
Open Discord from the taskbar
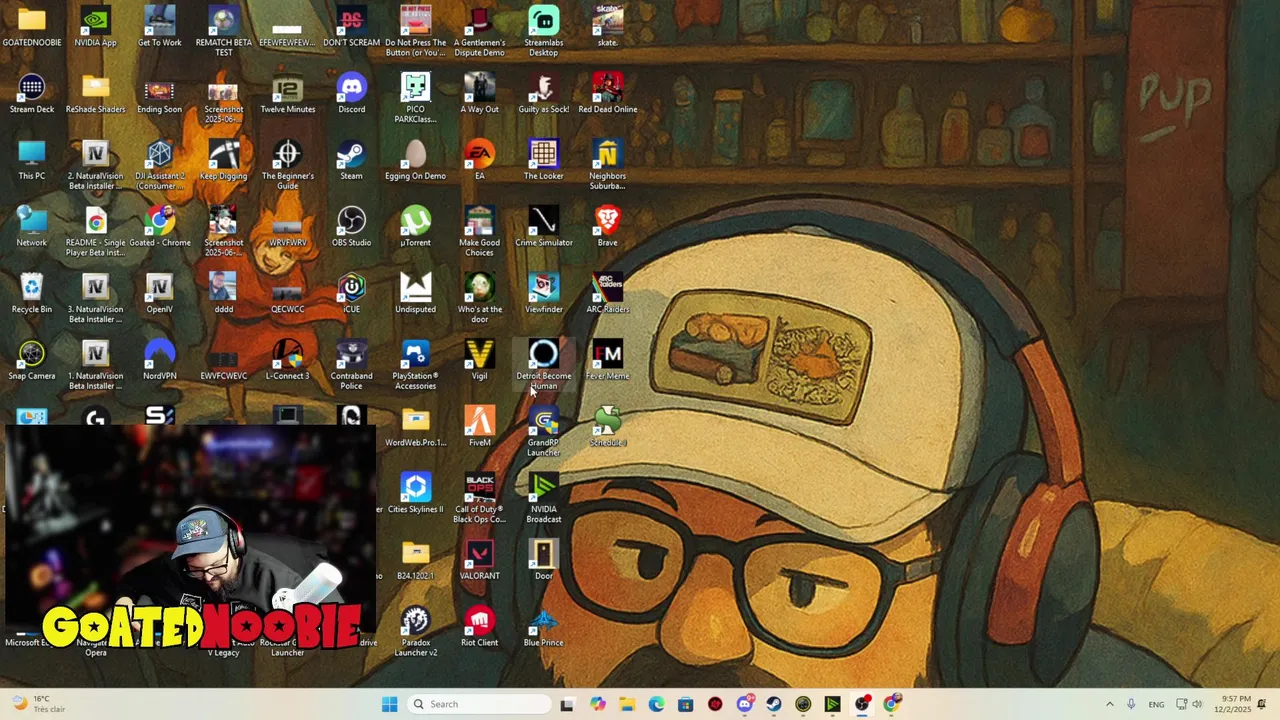[x=744, y=704]
